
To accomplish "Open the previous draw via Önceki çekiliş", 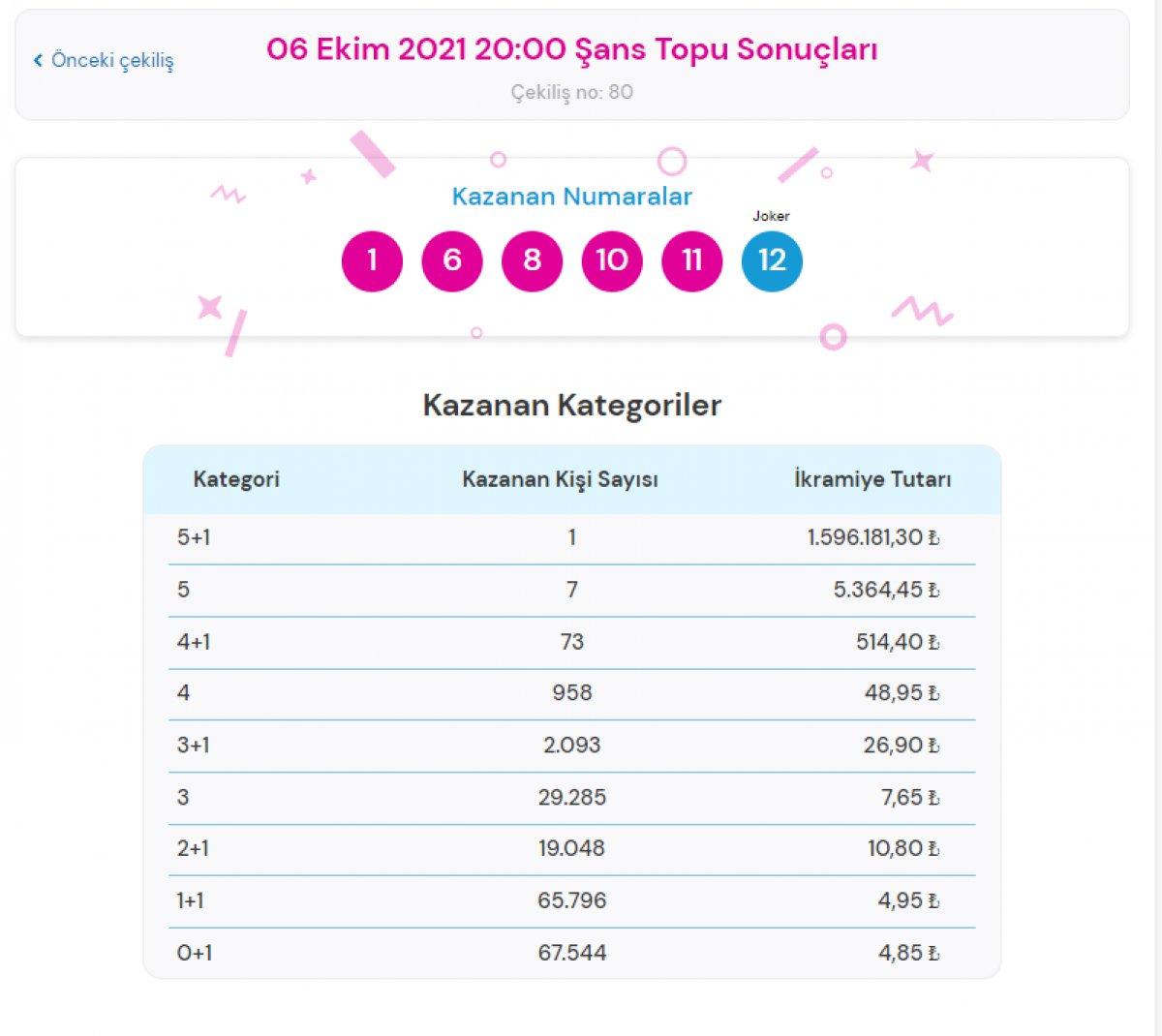I will pyautogui.click(x=111, y=60).
